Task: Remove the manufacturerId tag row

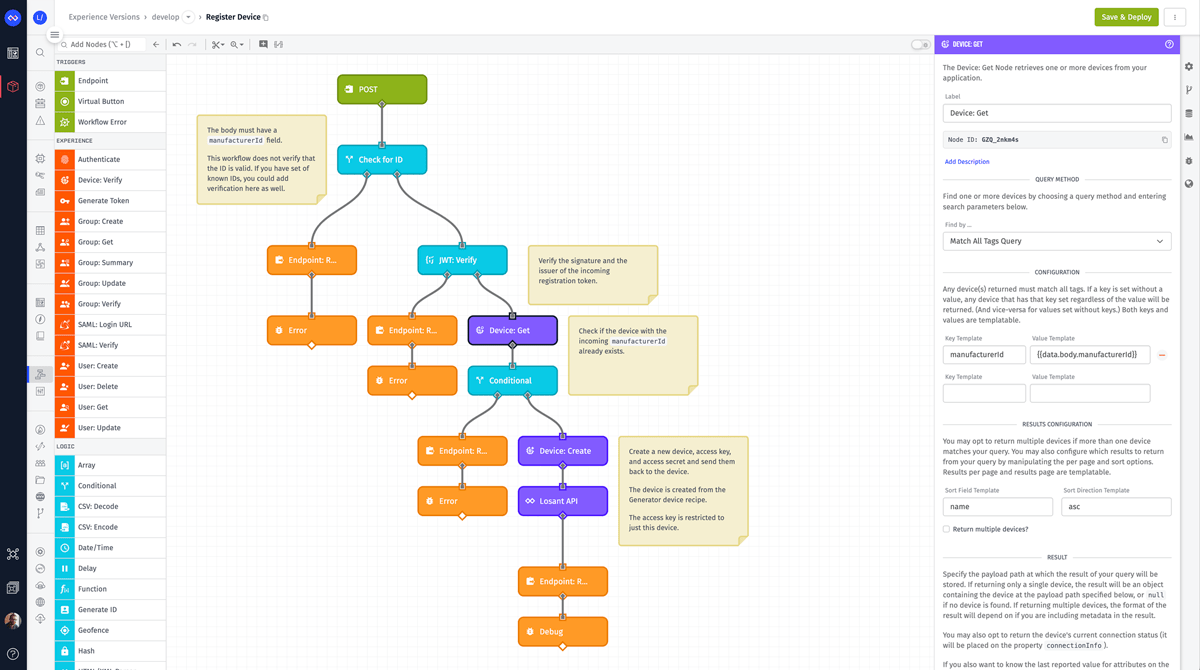Action: click(1162, 355)
